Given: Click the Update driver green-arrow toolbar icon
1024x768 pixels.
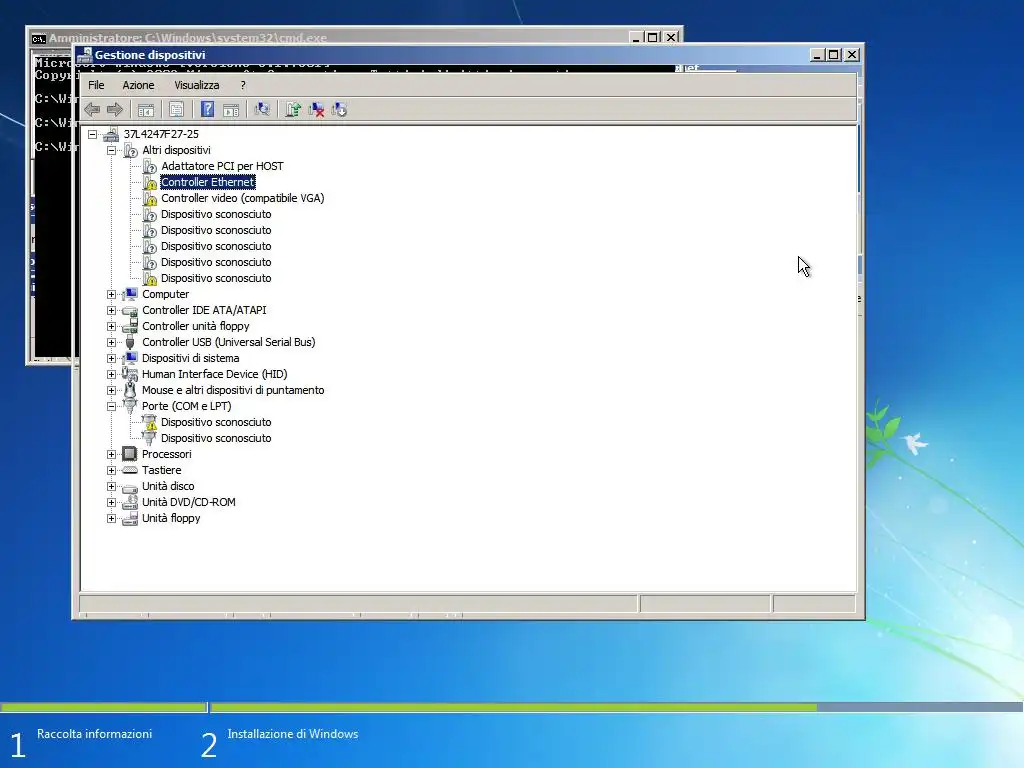Looking at the screenshot, I should tap(293, 110).
